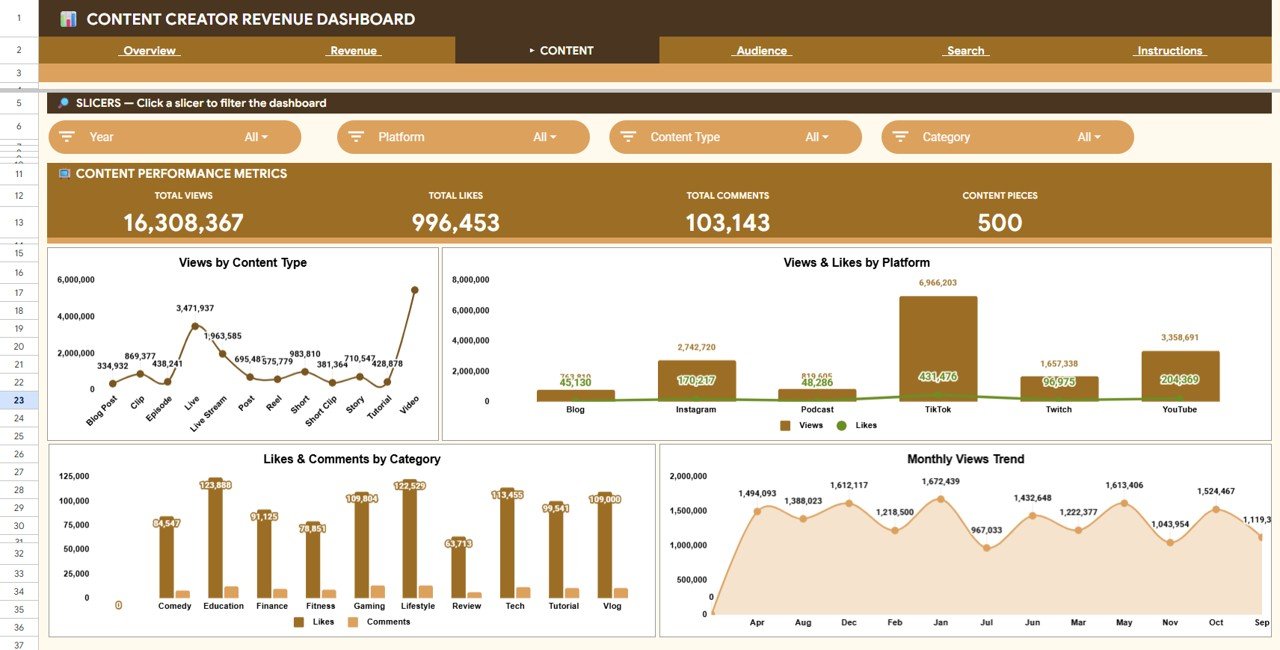Go to the Audience link

coord(761,51)
